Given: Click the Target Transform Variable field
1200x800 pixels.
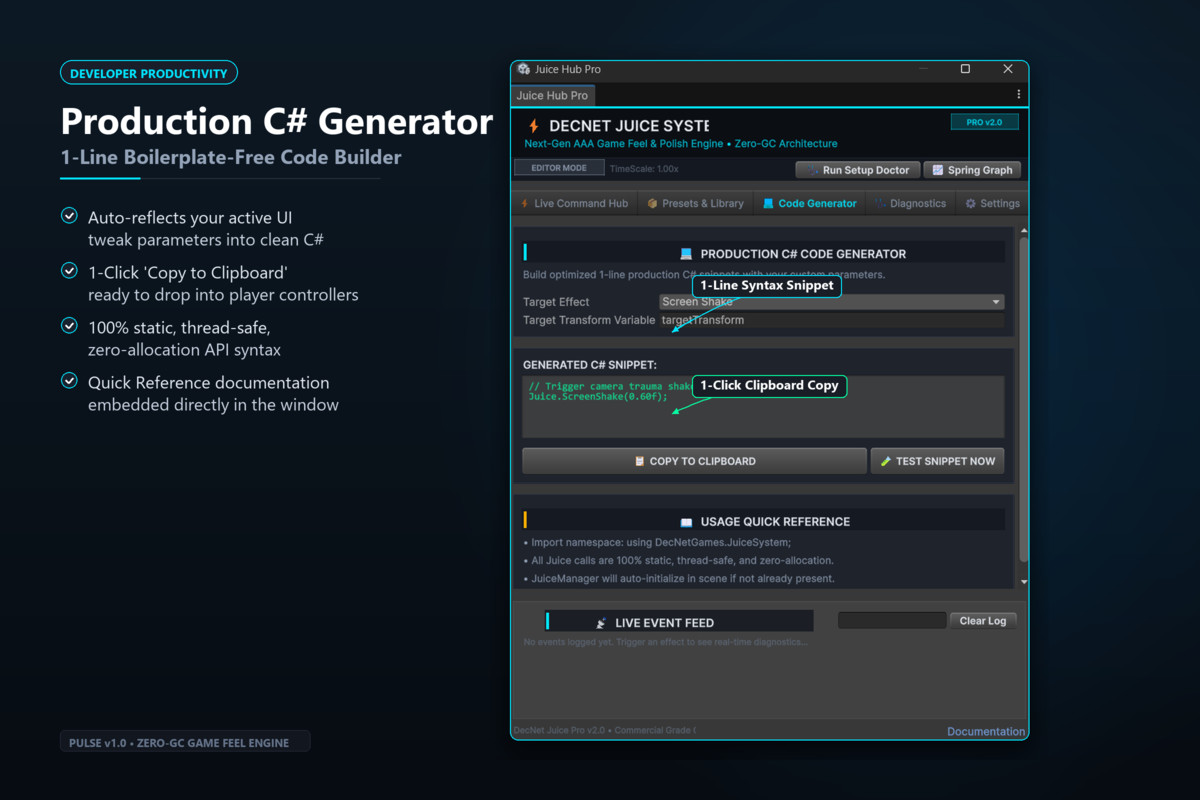Looking at the screenshot, I should (x=832, y=320).
